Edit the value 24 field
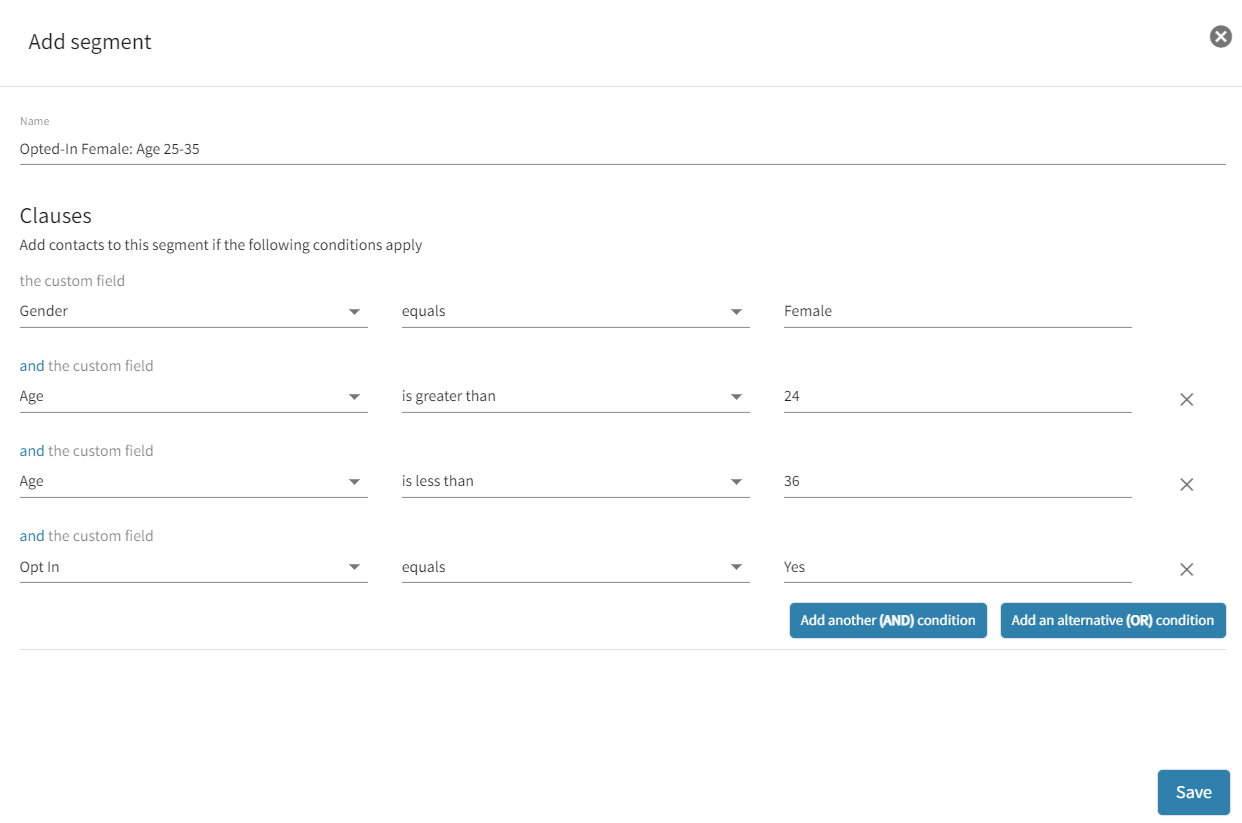The height and width of the screenshot is (823, 1242). pos(957,397)
